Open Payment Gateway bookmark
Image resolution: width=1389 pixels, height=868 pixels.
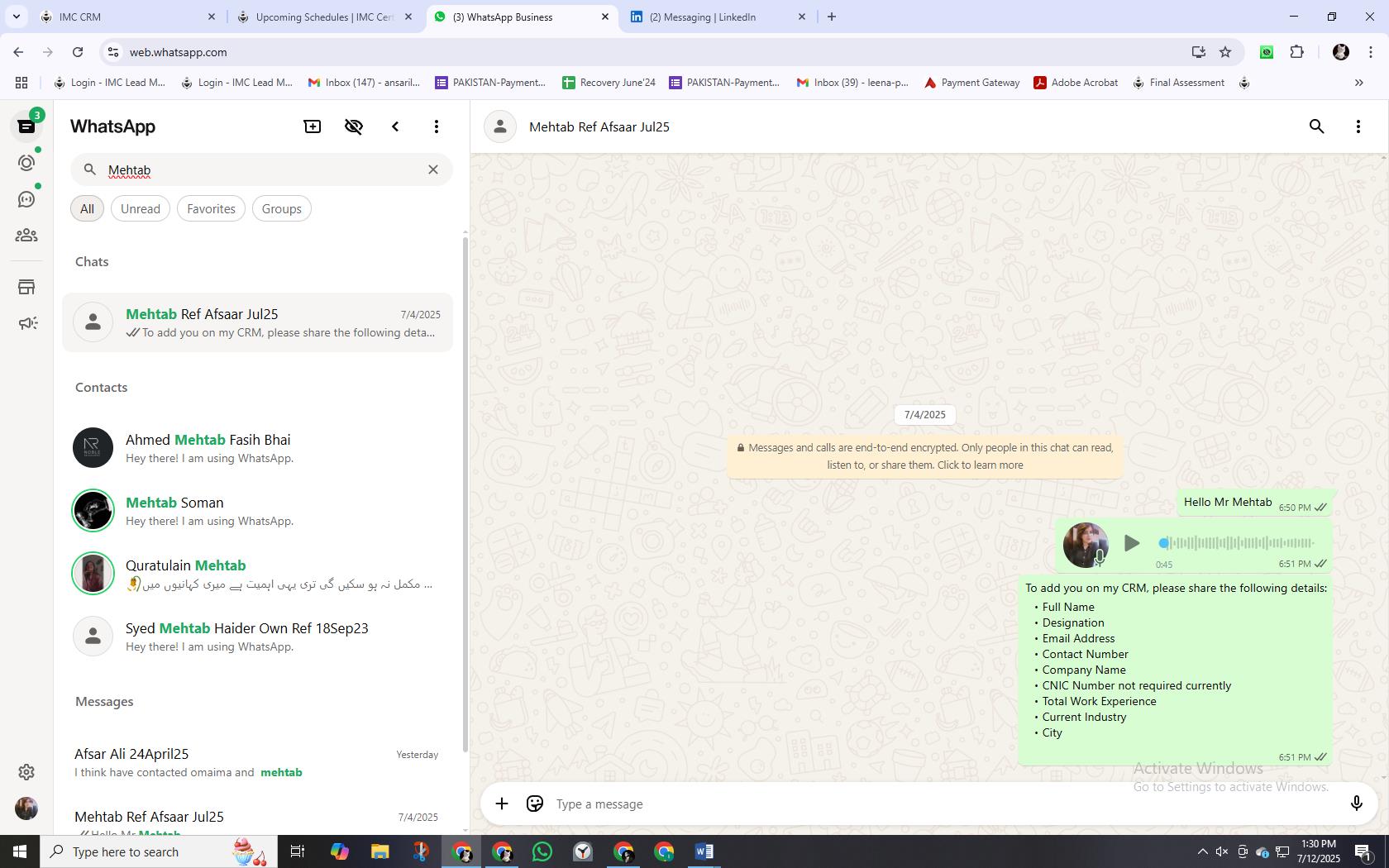[971, 83]
